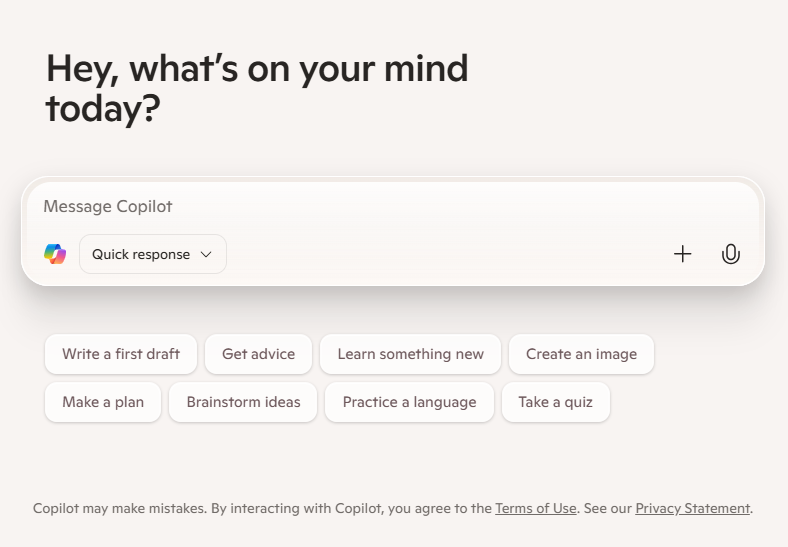Click empty compose area left of plus icon
788x547 pixels.
[447, 254]
